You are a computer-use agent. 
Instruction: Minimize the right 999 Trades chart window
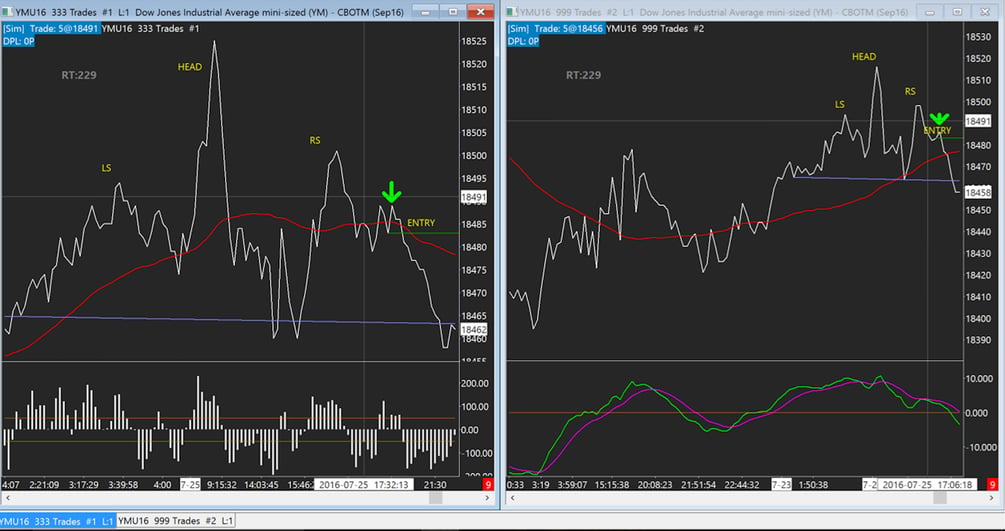point(929,12)
